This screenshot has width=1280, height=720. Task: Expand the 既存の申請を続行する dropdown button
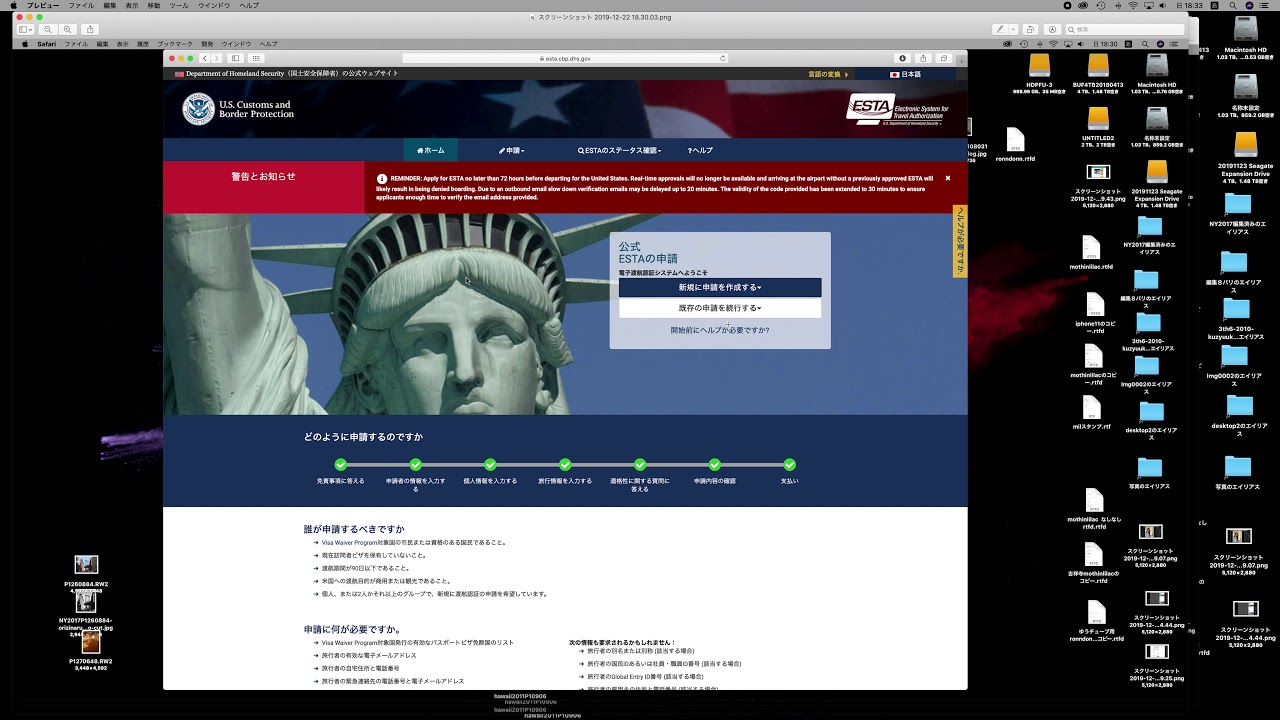coord(720,308)
